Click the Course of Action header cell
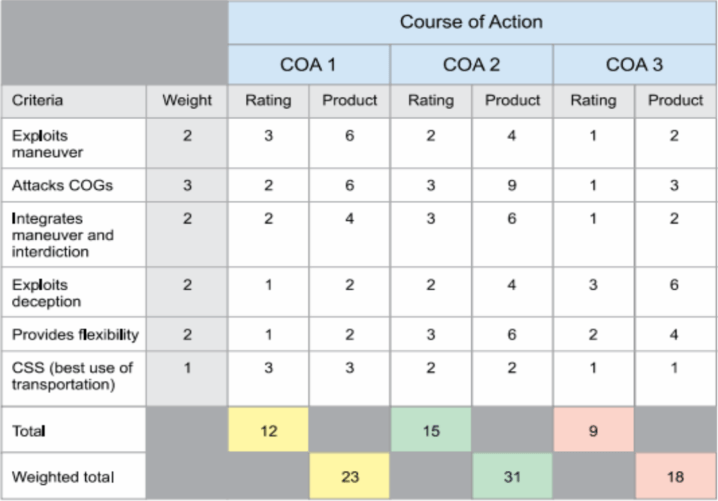This screenshot has height=501, width=718. 472,22
